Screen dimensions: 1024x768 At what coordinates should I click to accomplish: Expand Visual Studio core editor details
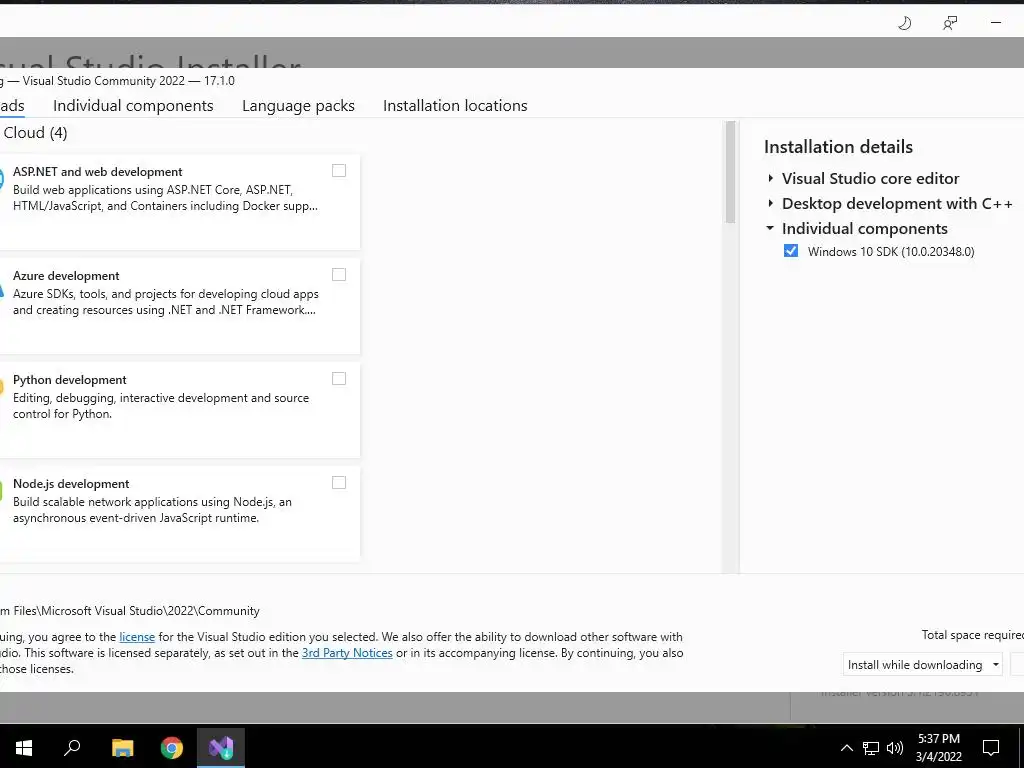tap(771, 178)
